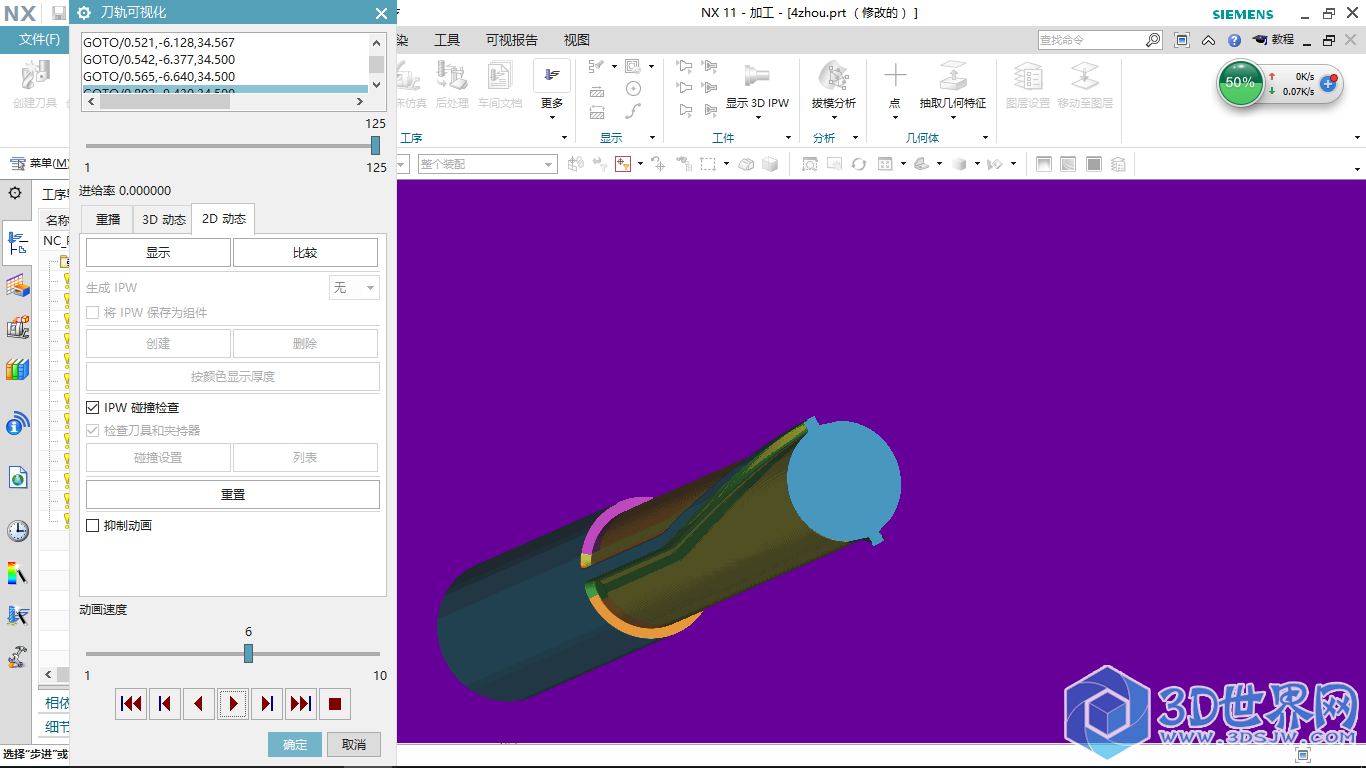This screenshot has height=768, width=1366.
Task: Click the stop playback button
Action: coord(335,704)
